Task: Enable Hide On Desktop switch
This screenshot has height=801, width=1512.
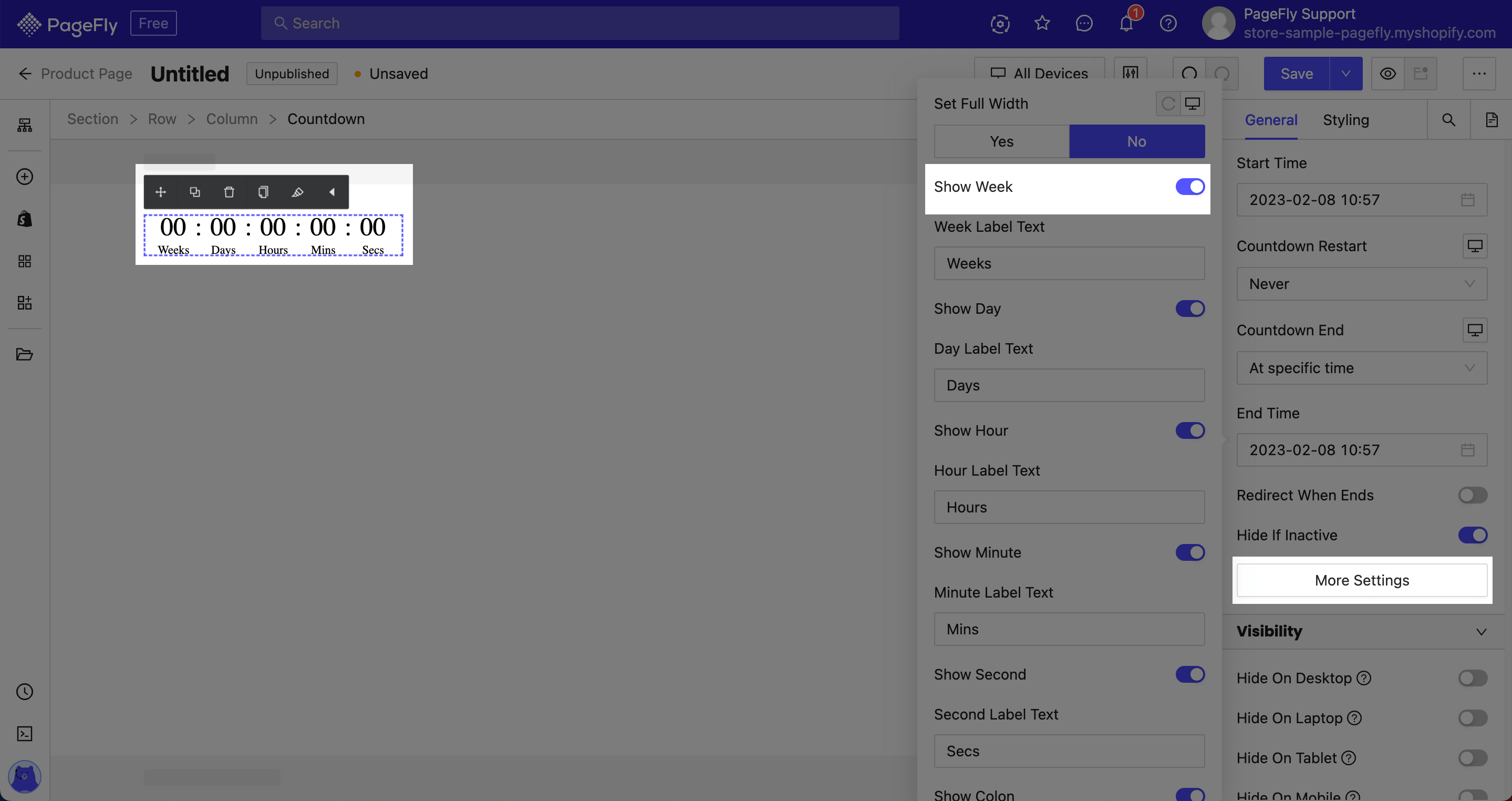Action: (x=1473, y=678)
